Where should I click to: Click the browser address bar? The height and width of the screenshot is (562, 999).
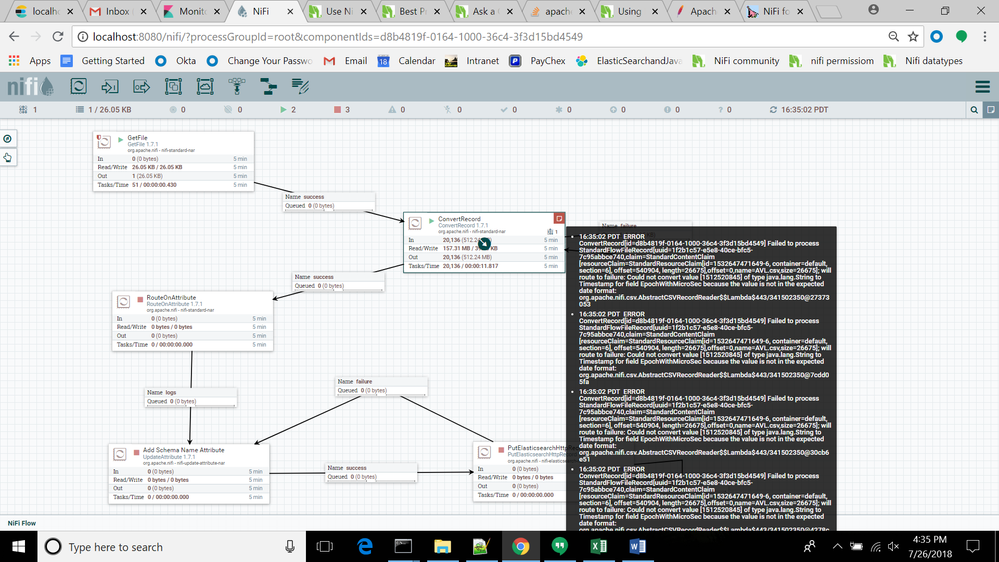pos(480,36)
